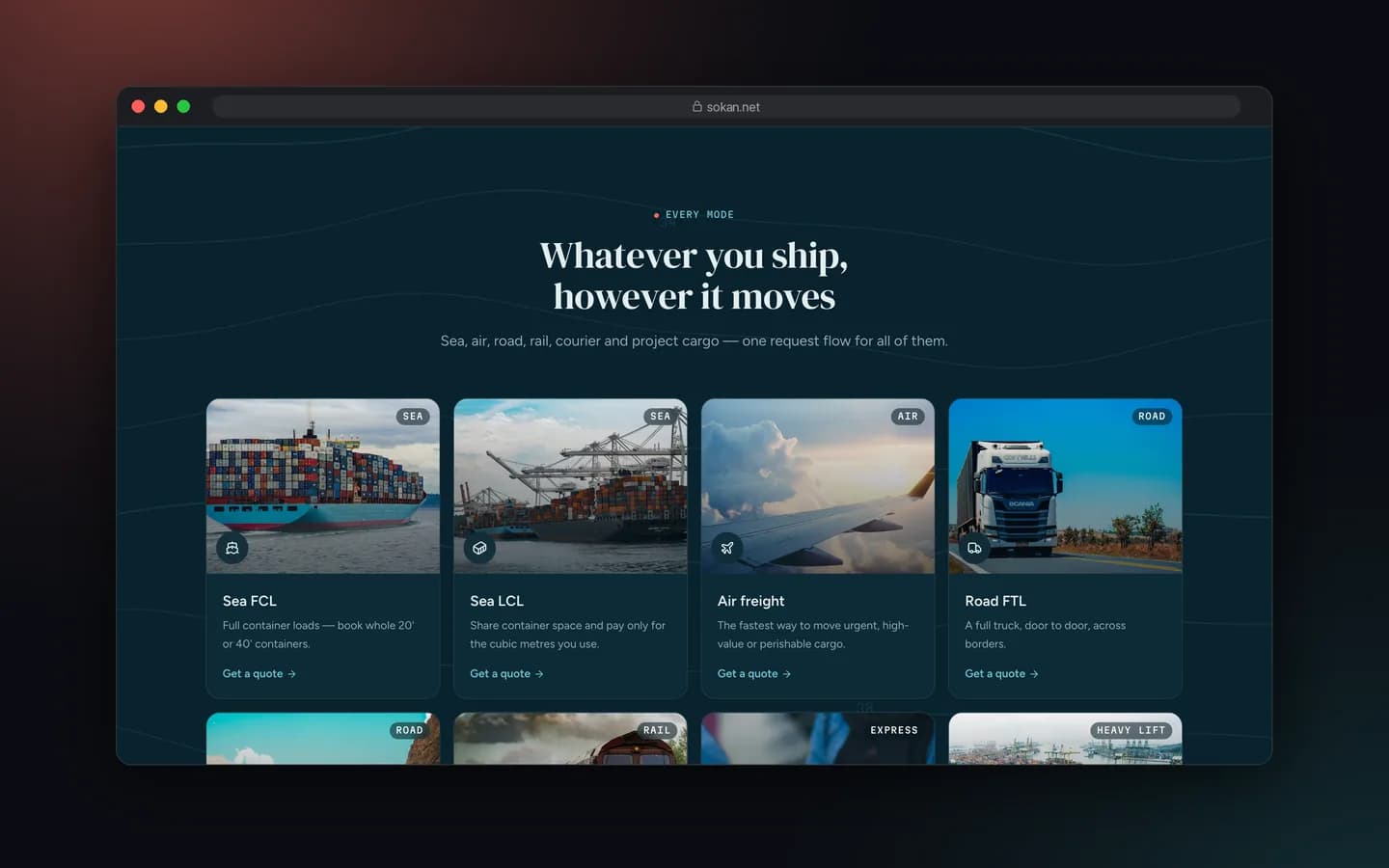Click the HEAVY LIFT badge

click(x=1131, y=730)
